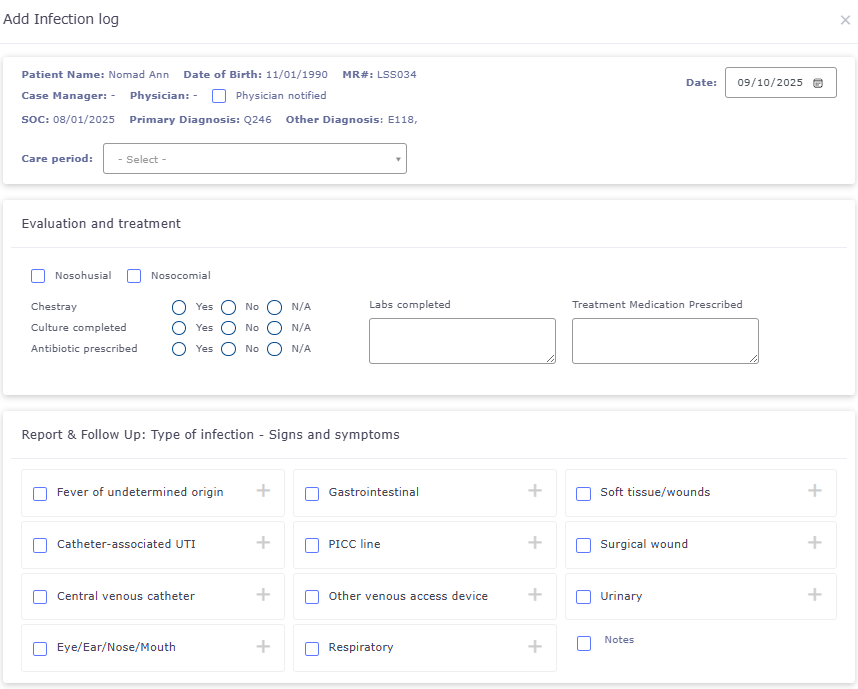Select No for Chestray

click(228, 307)
